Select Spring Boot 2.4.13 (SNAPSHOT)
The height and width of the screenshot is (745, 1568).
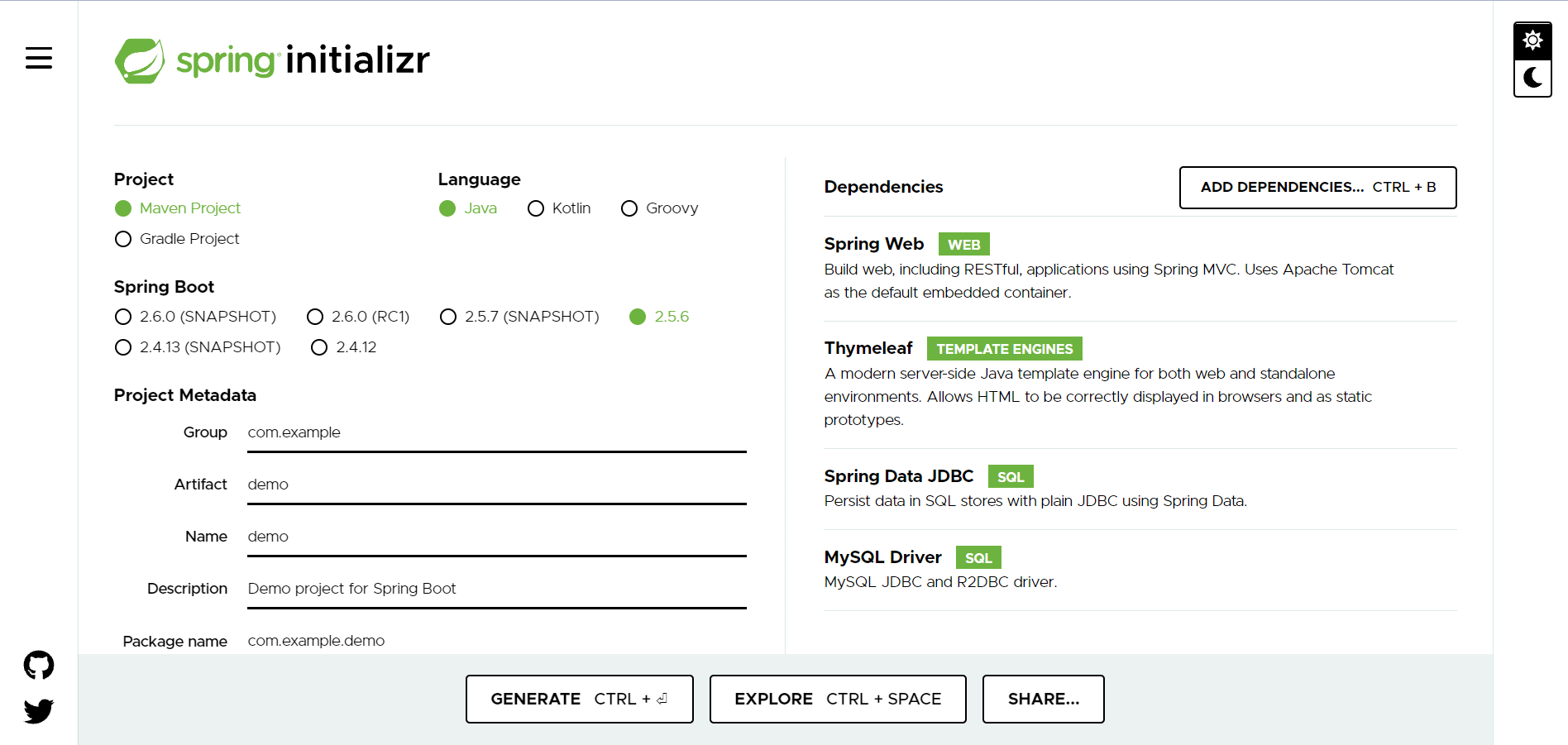tap(198, 347)
